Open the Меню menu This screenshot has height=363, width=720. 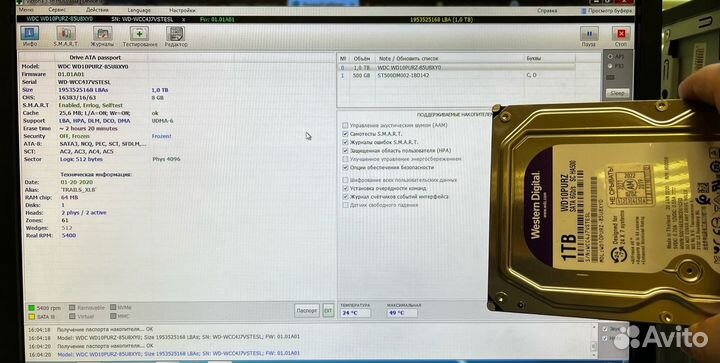tap(26, 10)
